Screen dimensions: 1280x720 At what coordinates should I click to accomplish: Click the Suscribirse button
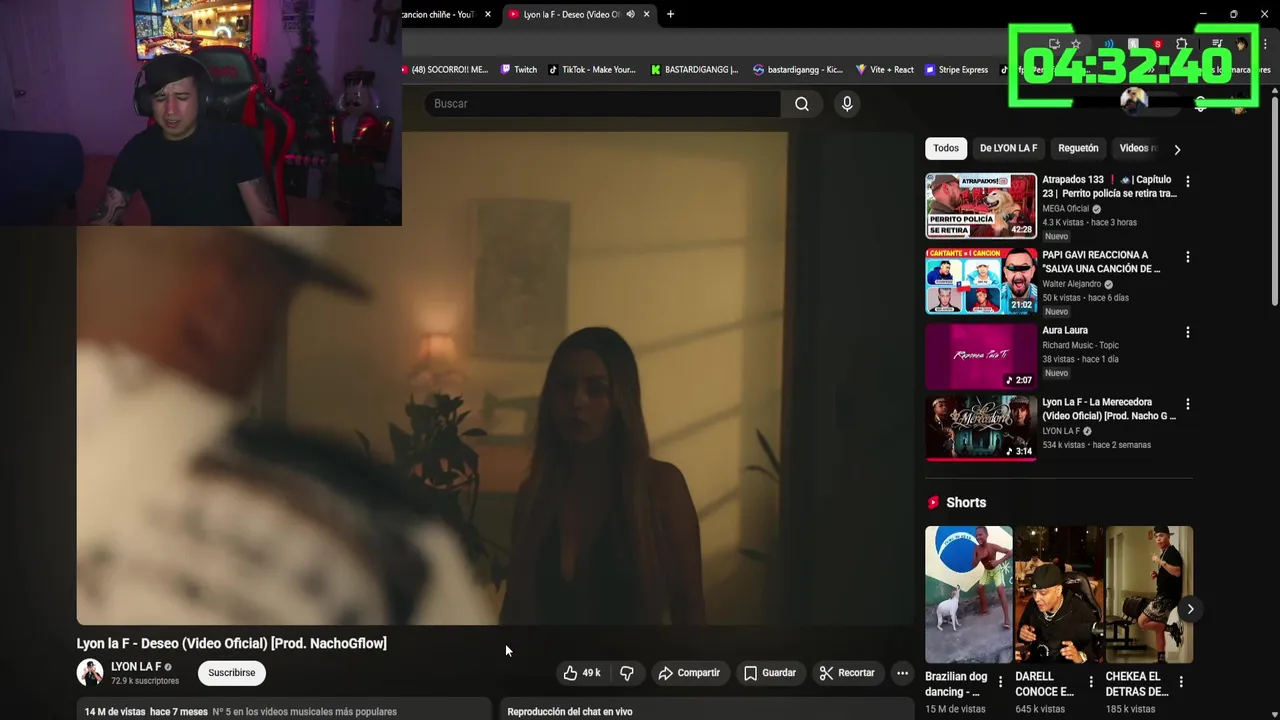(231, 673)
